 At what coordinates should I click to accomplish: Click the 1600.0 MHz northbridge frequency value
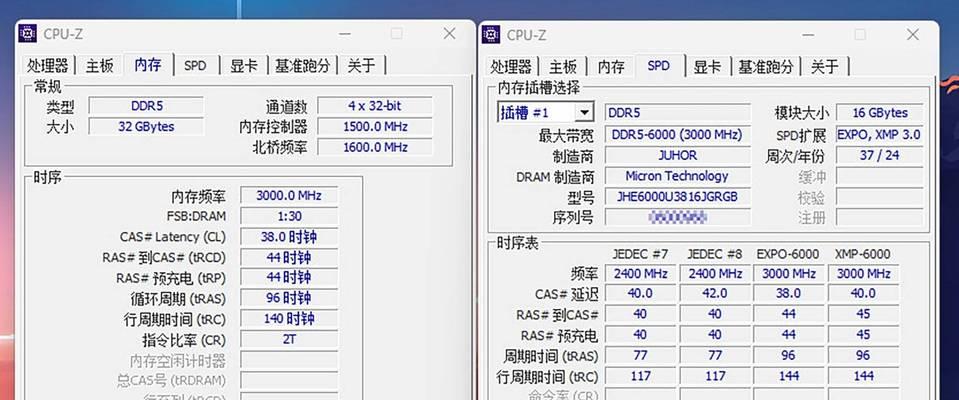(375, 147)
